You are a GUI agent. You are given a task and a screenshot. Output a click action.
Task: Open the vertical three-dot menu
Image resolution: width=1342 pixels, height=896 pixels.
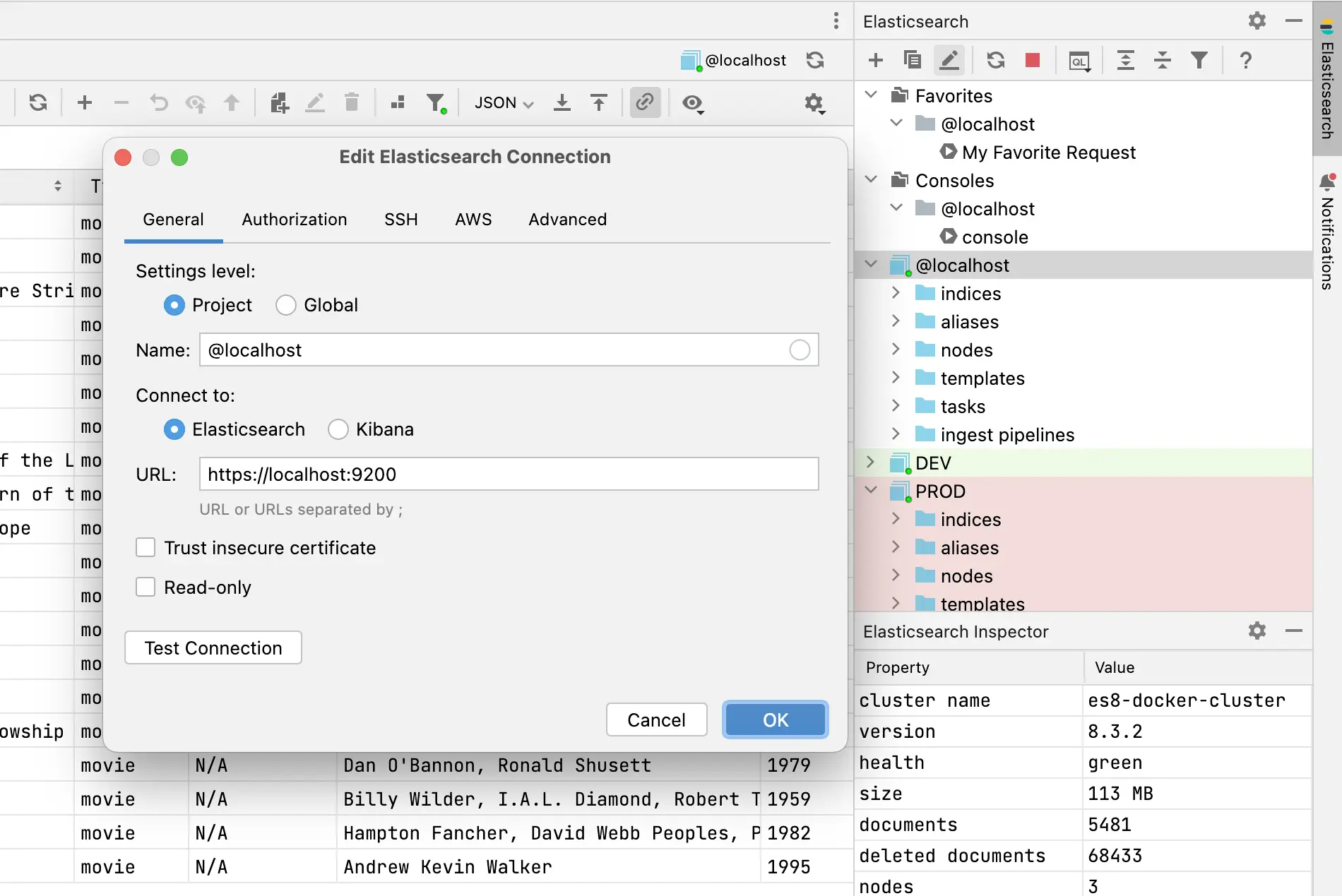click(836, 20)
